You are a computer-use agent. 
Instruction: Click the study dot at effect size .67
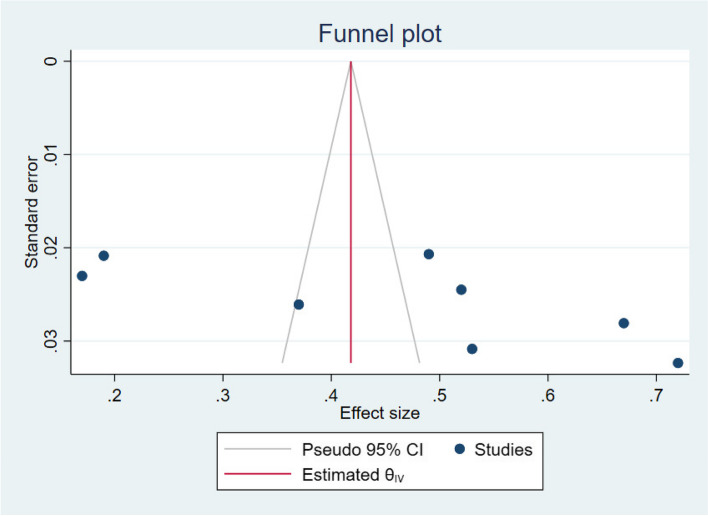[x=624, y=323]
